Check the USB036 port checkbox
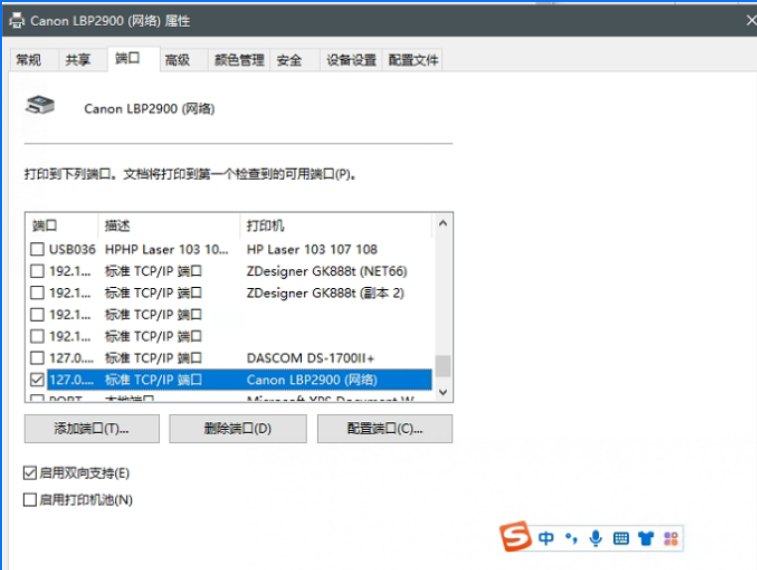Image resolution: width=757 pixels, height=570 pixels. point(37,249)
